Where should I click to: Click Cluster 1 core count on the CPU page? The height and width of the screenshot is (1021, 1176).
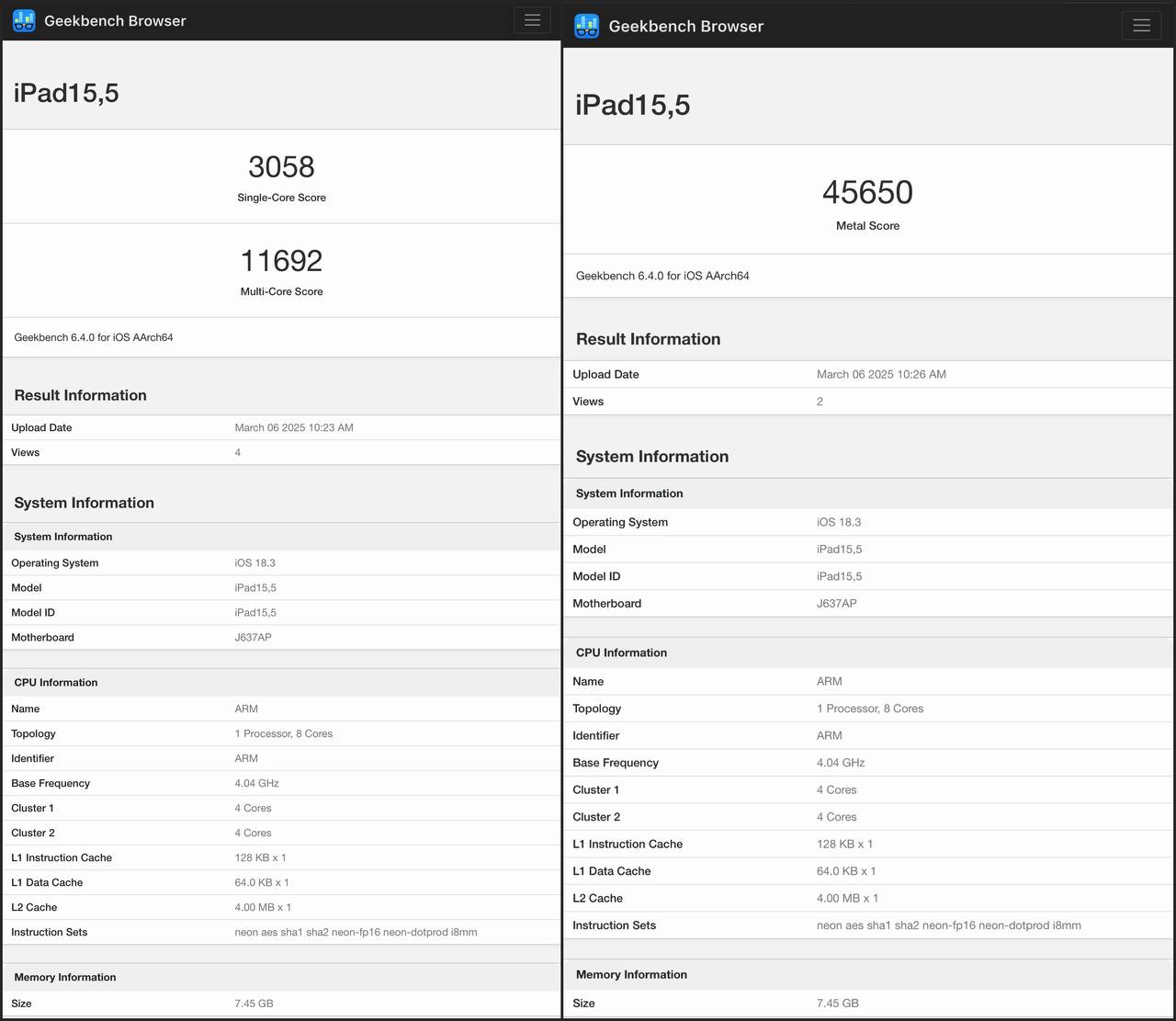pyautogui.click(x=253, y=808)
